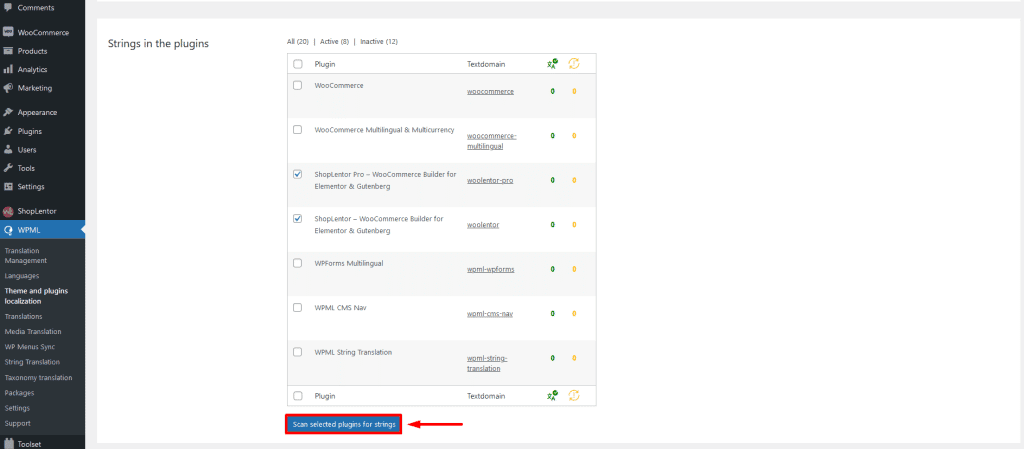The width and height of the screenshot is (1024, 449).
Task: Click Strings in the plugins heading
Action: point(158,44)
